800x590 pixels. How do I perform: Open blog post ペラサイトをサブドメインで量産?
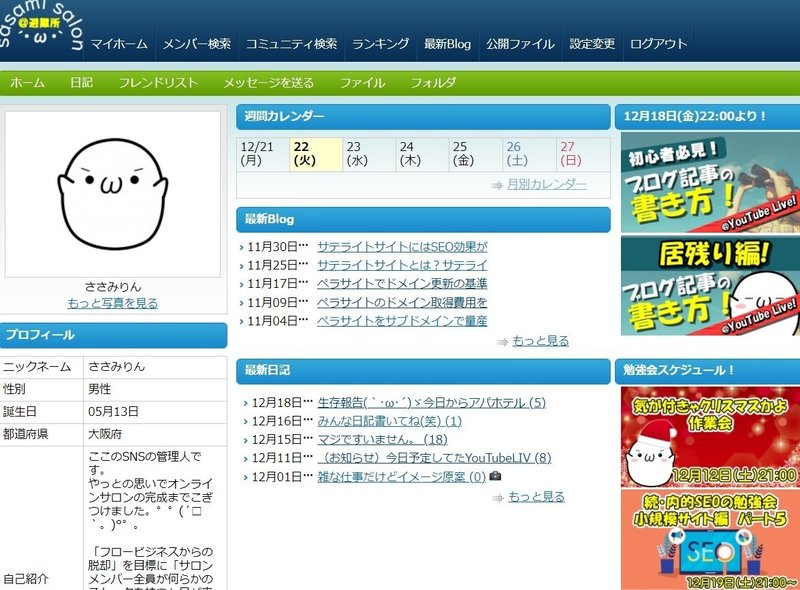pos(402,321)
